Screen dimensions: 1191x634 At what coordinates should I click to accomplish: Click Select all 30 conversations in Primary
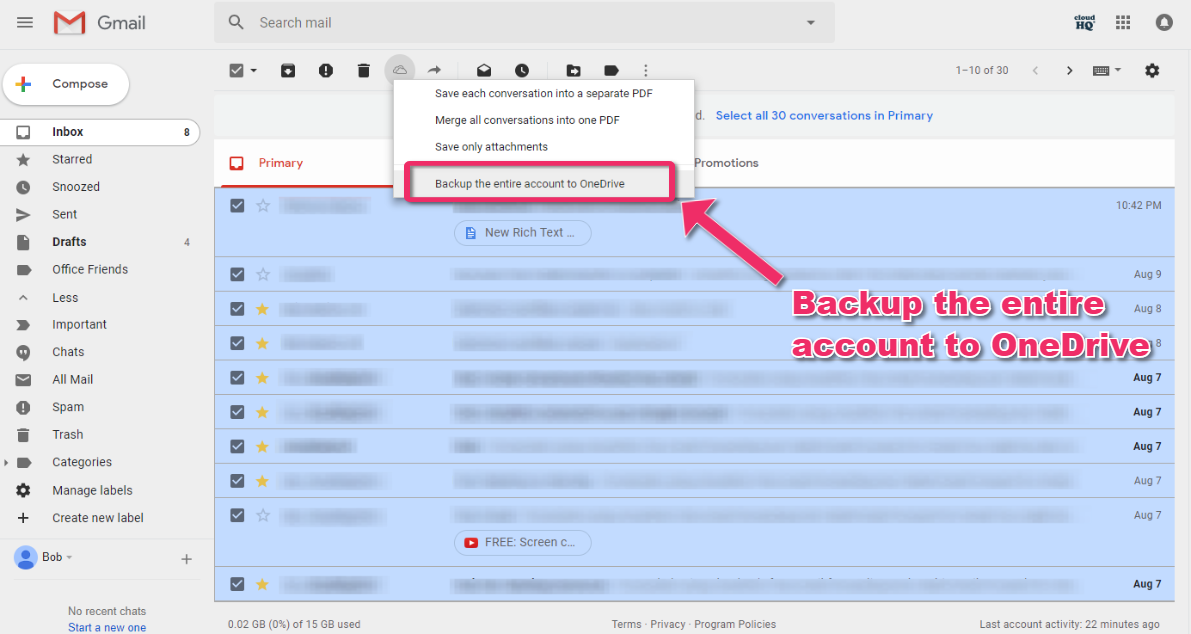click(x=824, y=115)
